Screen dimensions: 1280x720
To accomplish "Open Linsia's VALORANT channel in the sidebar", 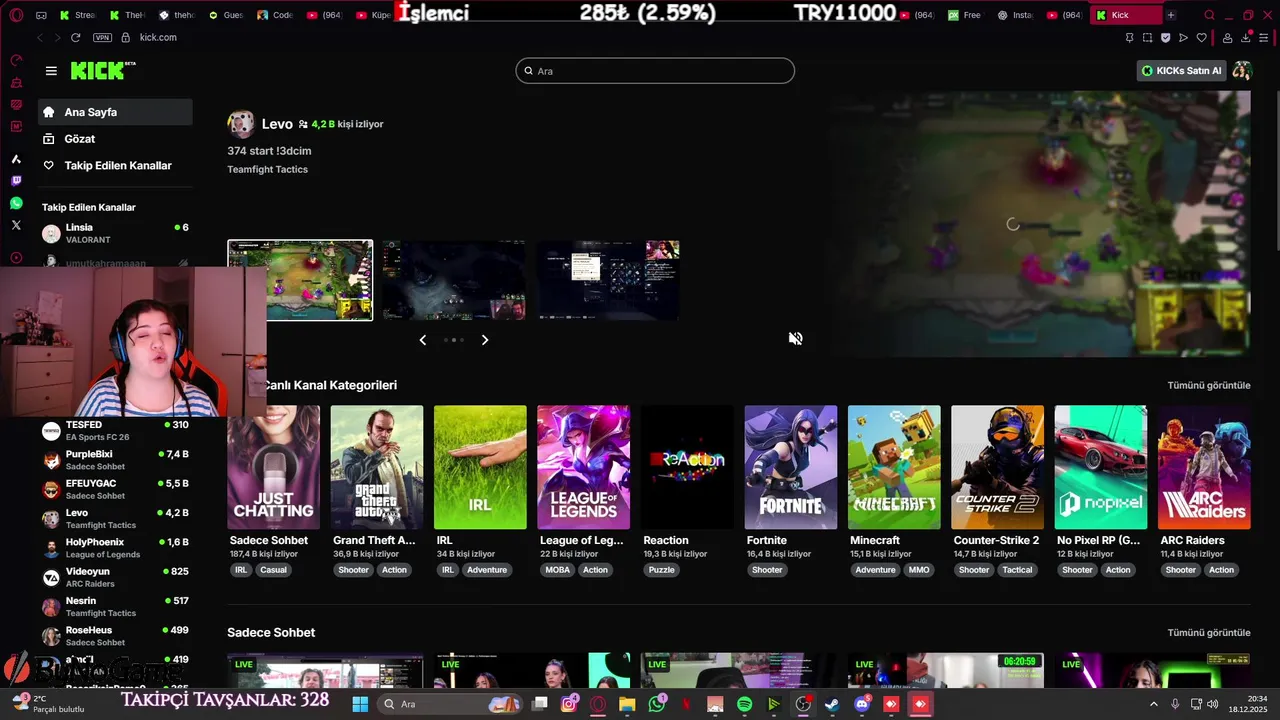I will 115,233.
